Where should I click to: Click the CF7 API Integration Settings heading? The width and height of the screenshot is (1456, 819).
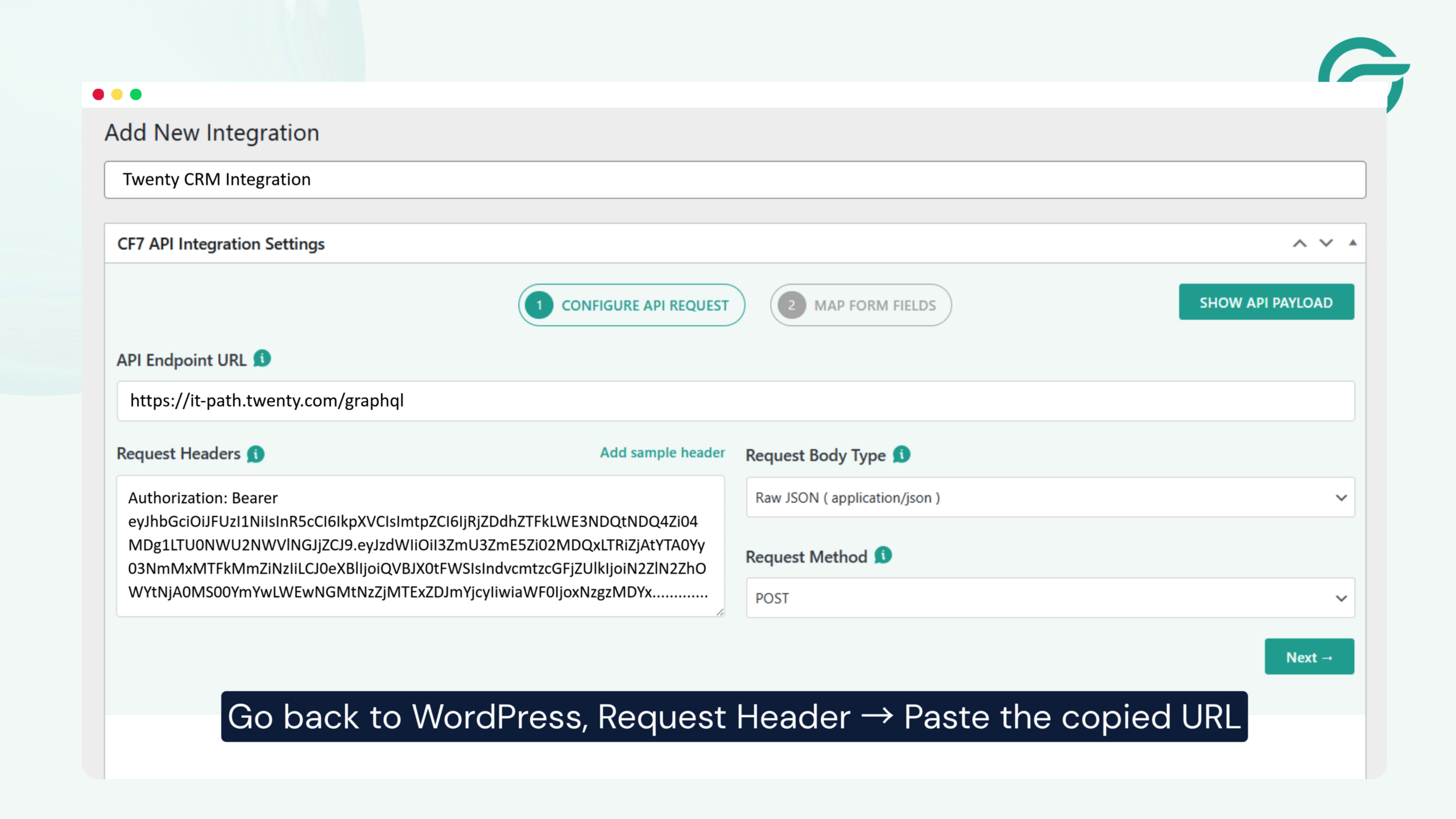click(221, 244)
